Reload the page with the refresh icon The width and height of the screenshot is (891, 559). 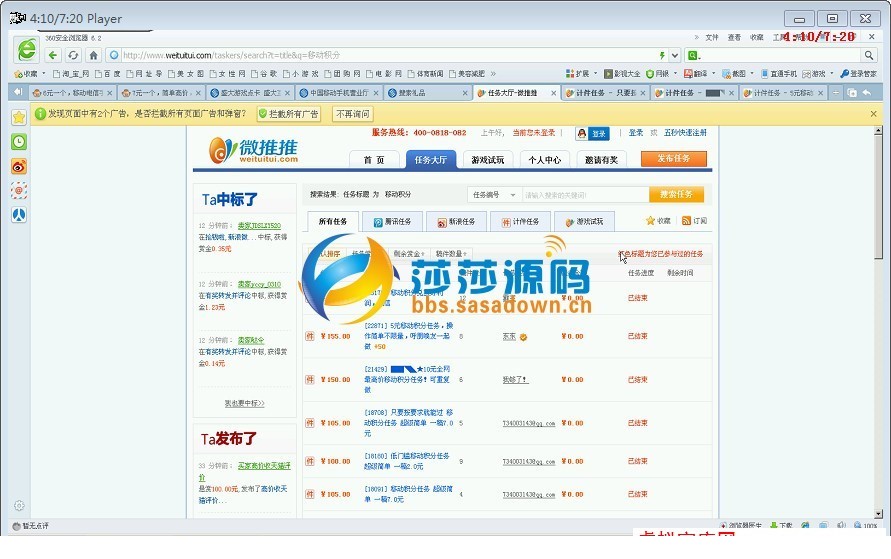point(73,55)
